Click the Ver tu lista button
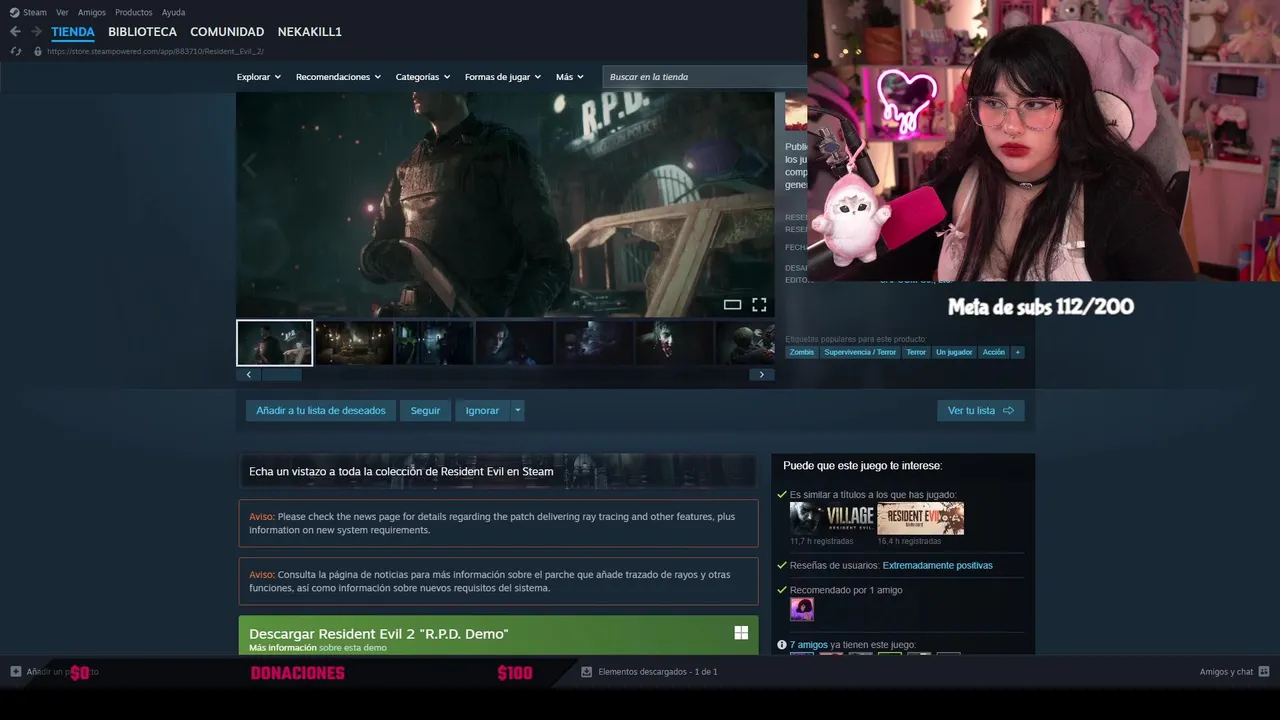 (981, 410)
